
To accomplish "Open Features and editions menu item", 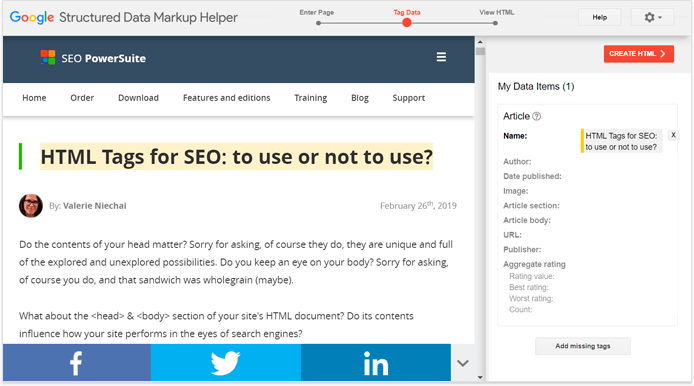I will [x=227, y=98].
